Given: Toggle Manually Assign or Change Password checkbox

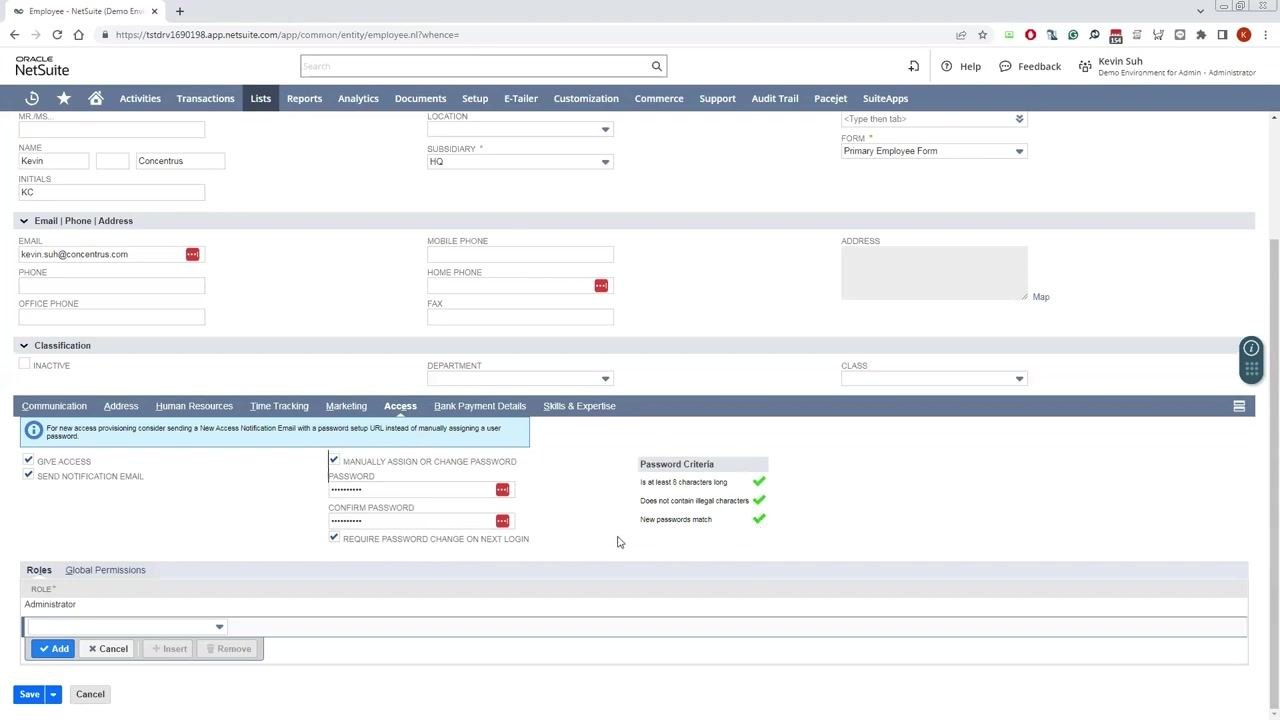Looking at the screenshot, I should pyautogui.click(x=334, y=460).
